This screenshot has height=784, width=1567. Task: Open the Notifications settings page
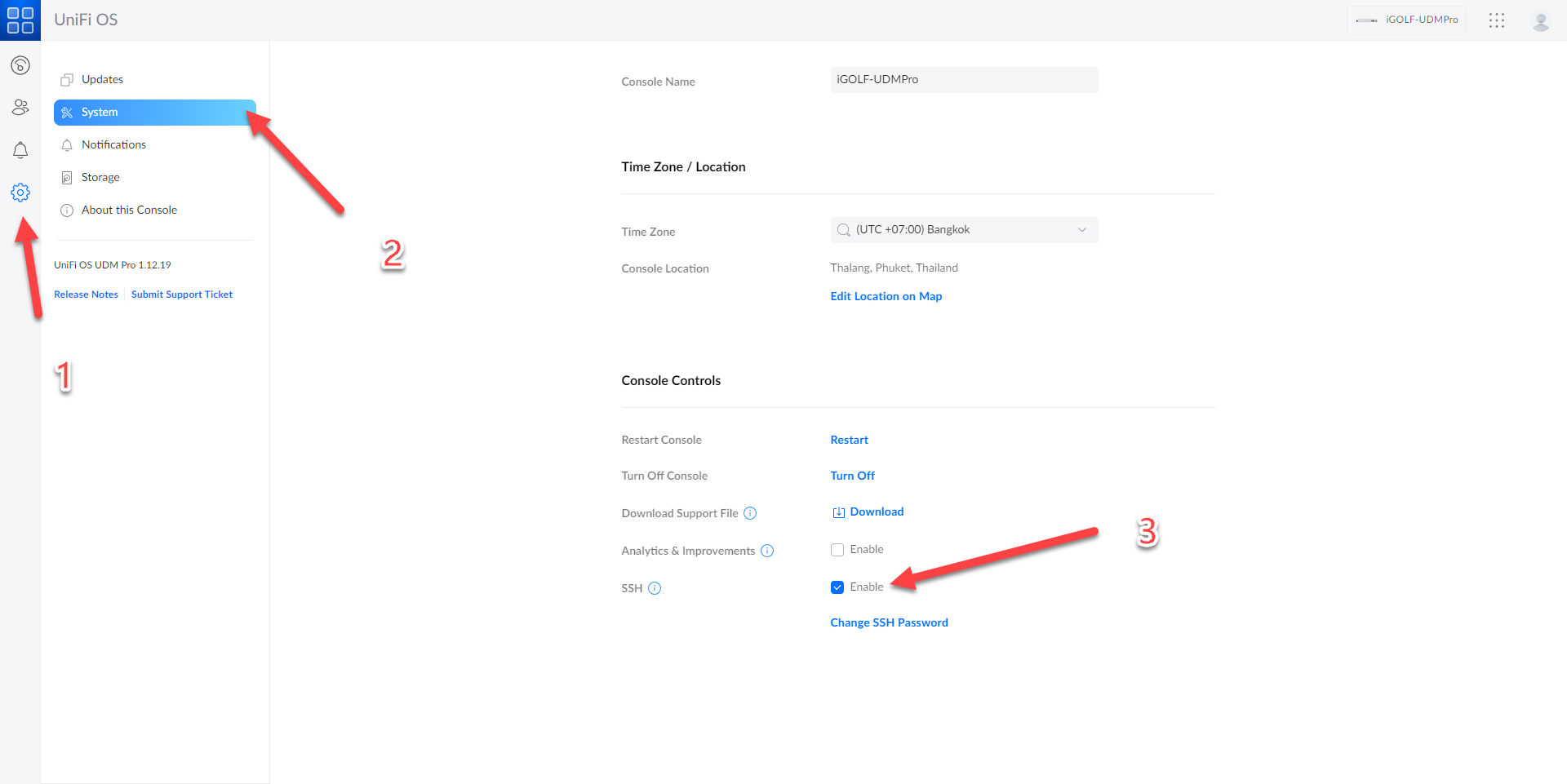pyautogui.click(x=155, y=144)
